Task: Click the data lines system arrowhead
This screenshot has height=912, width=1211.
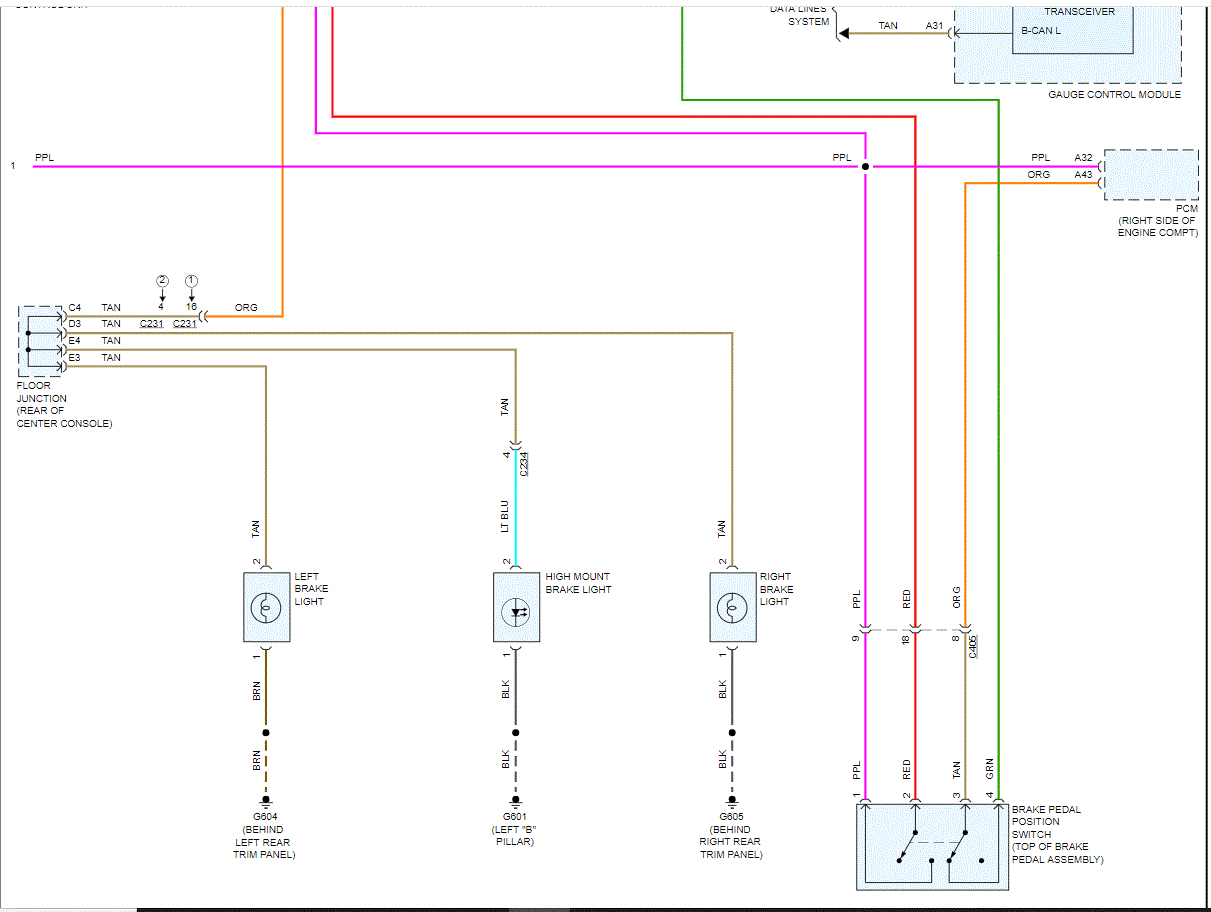Action: [x=843, y=33]
